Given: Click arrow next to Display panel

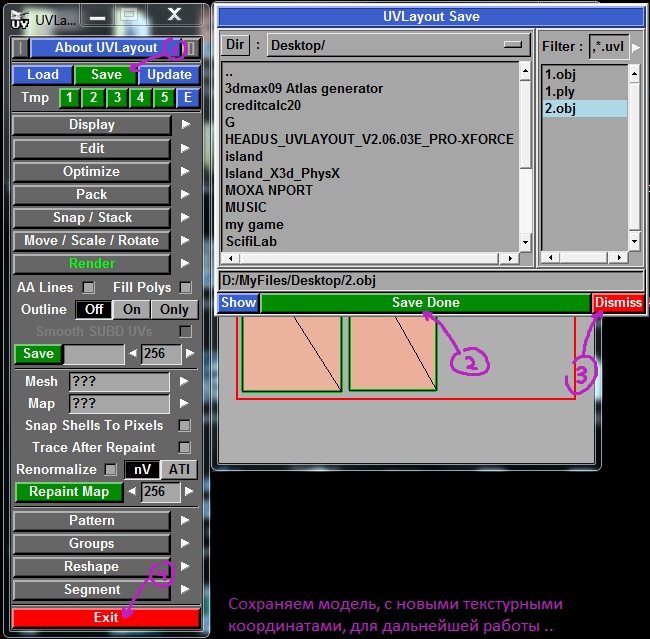Looking at the screenshot, I should (186, 125).
